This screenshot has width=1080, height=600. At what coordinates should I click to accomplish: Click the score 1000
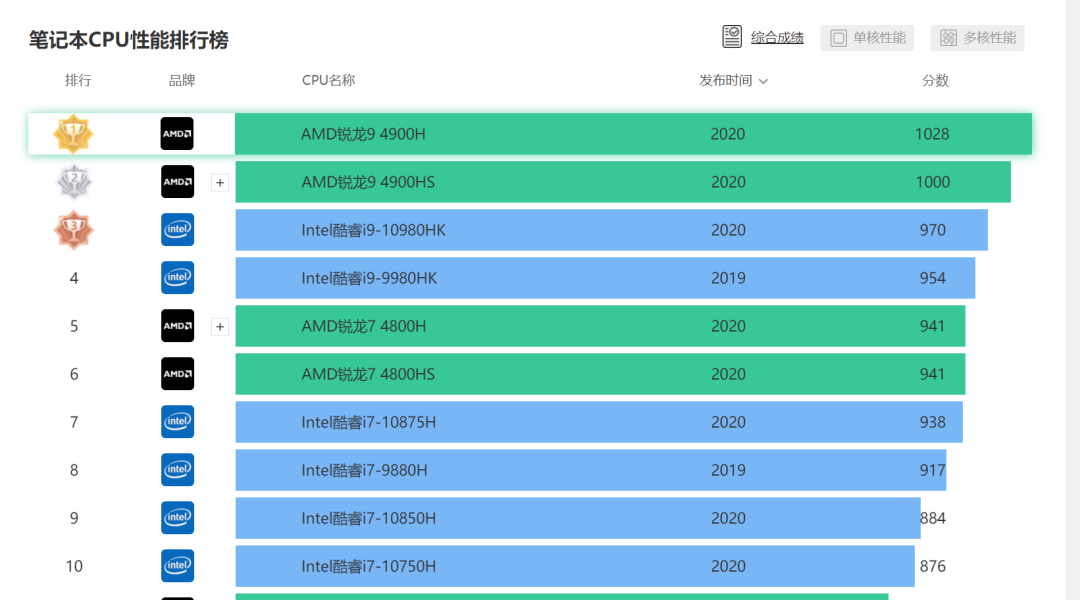point(933,182)
